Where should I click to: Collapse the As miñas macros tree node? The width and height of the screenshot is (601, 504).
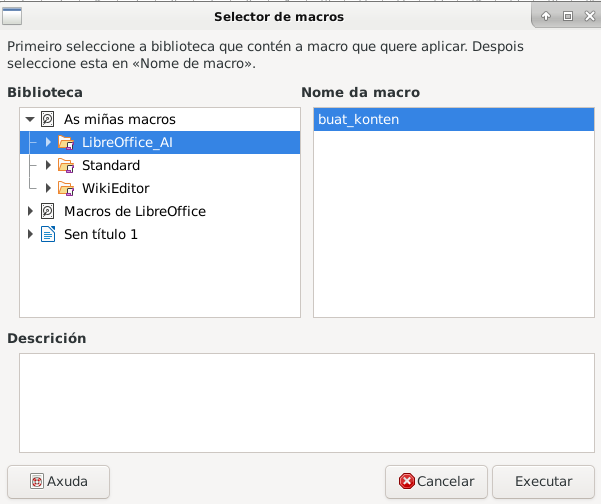[30, 119]
